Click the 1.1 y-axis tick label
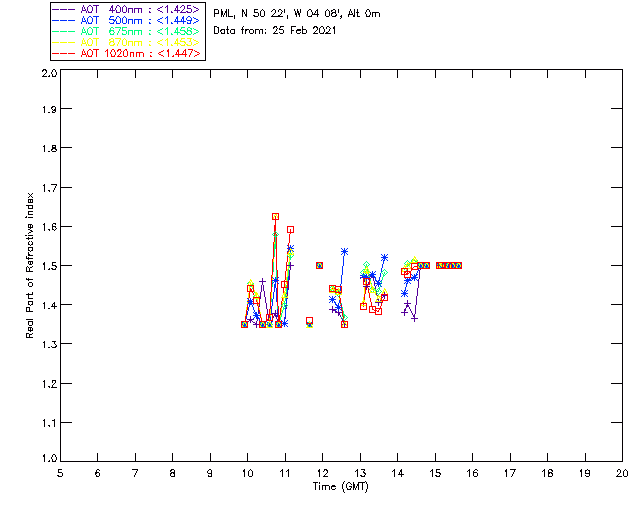 click(49, 423)
